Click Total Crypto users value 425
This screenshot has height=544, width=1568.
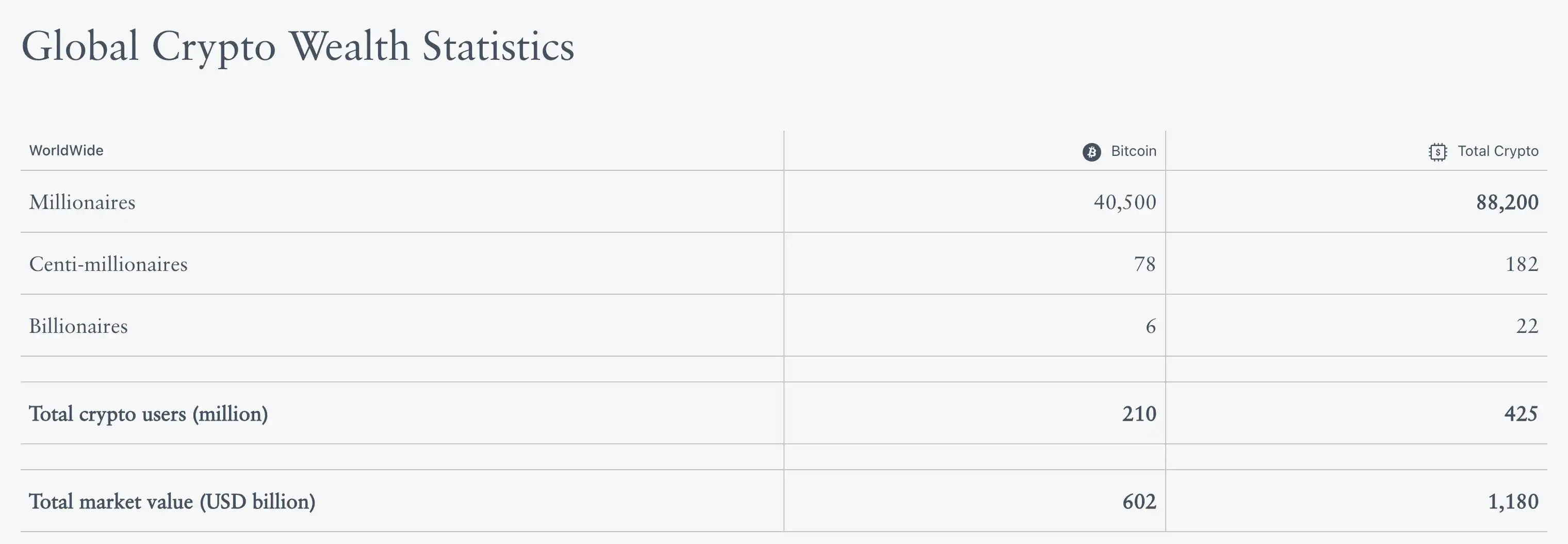pyautogui.click(x=1521, y=414)
